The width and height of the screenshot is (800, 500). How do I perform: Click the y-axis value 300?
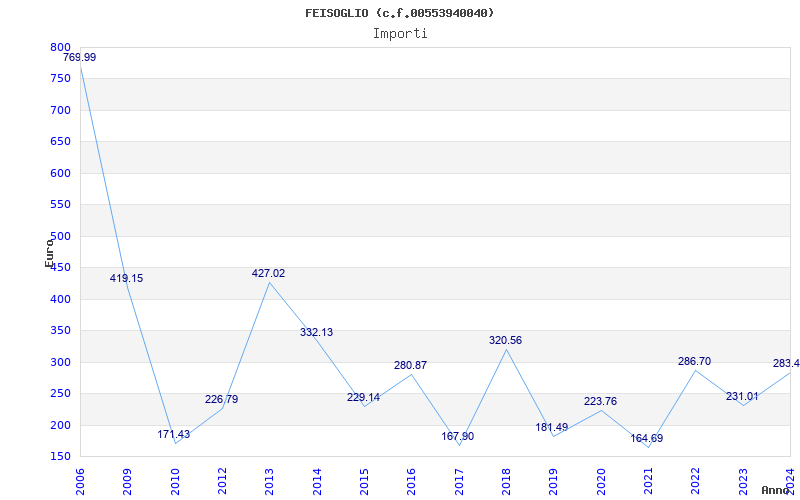pyautogui.click(x=60, y=362)
